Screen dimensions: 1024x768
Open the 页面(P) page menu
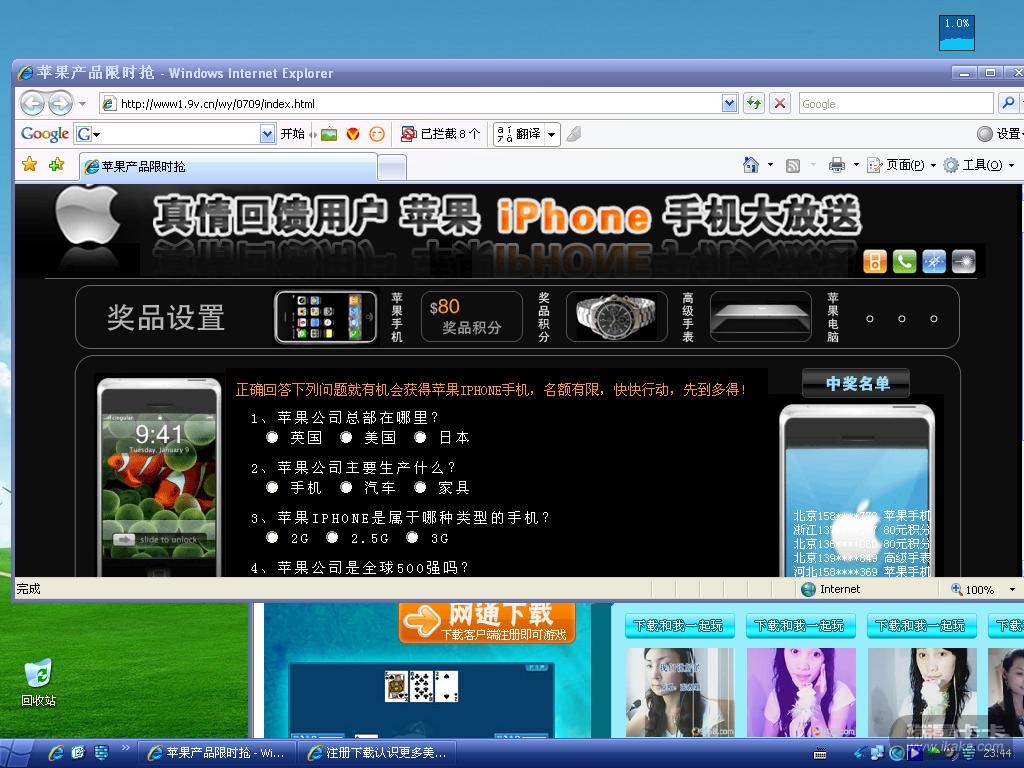click(902, 165)
